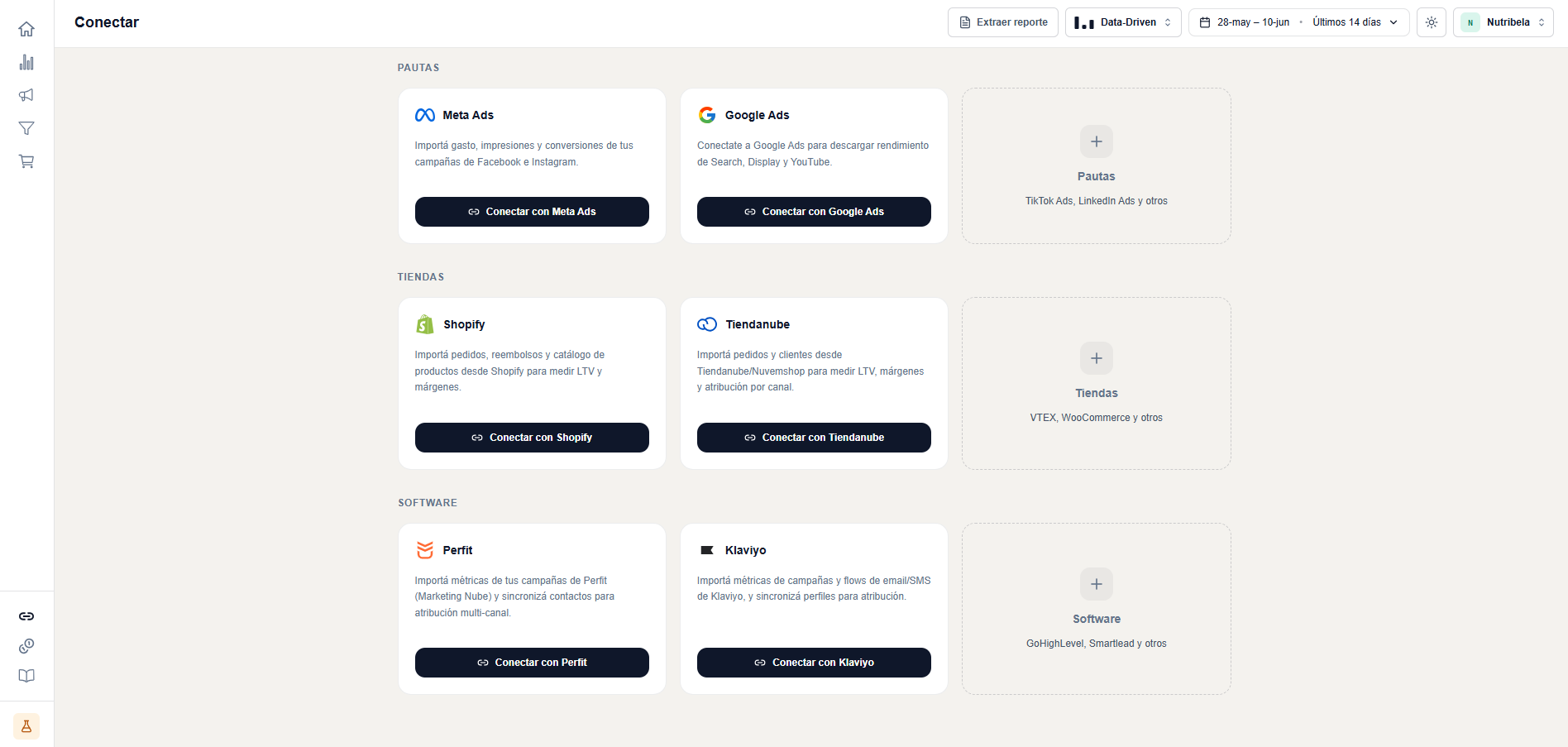Open the Data-Driven attribution model dropdown

pos(1123,22)
